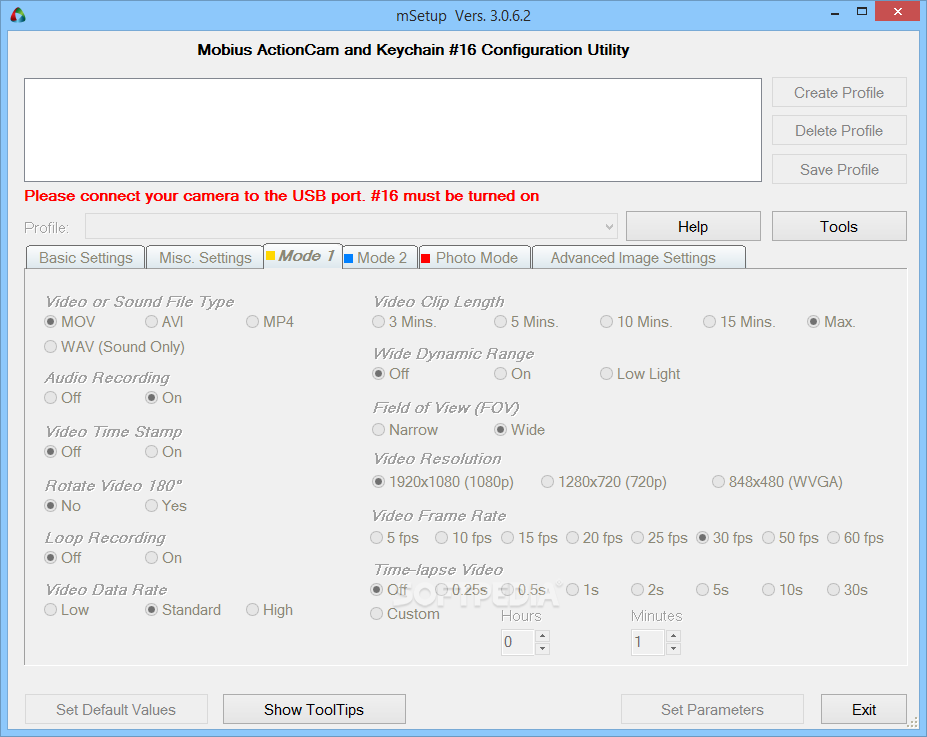This screenshot has width=927, height=737.
Task: Set time-lapse interval to 30s
Action: 848,590
